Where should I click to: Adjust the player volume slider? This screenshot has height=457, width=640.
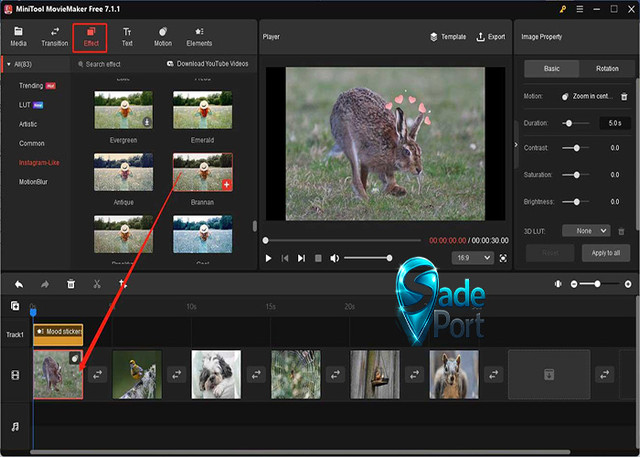coord(367,258)
